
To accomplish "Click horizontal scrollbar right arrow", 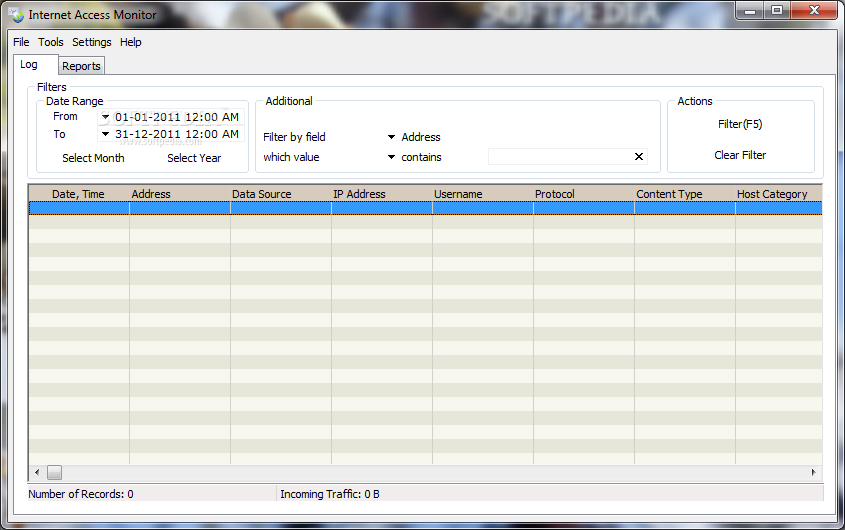I will tap(813, 472).
